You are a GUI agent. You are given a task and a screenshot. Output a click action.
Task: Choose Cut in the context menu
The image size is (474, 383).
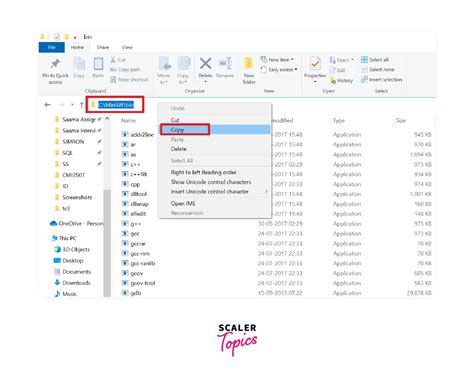pos(214,120)
